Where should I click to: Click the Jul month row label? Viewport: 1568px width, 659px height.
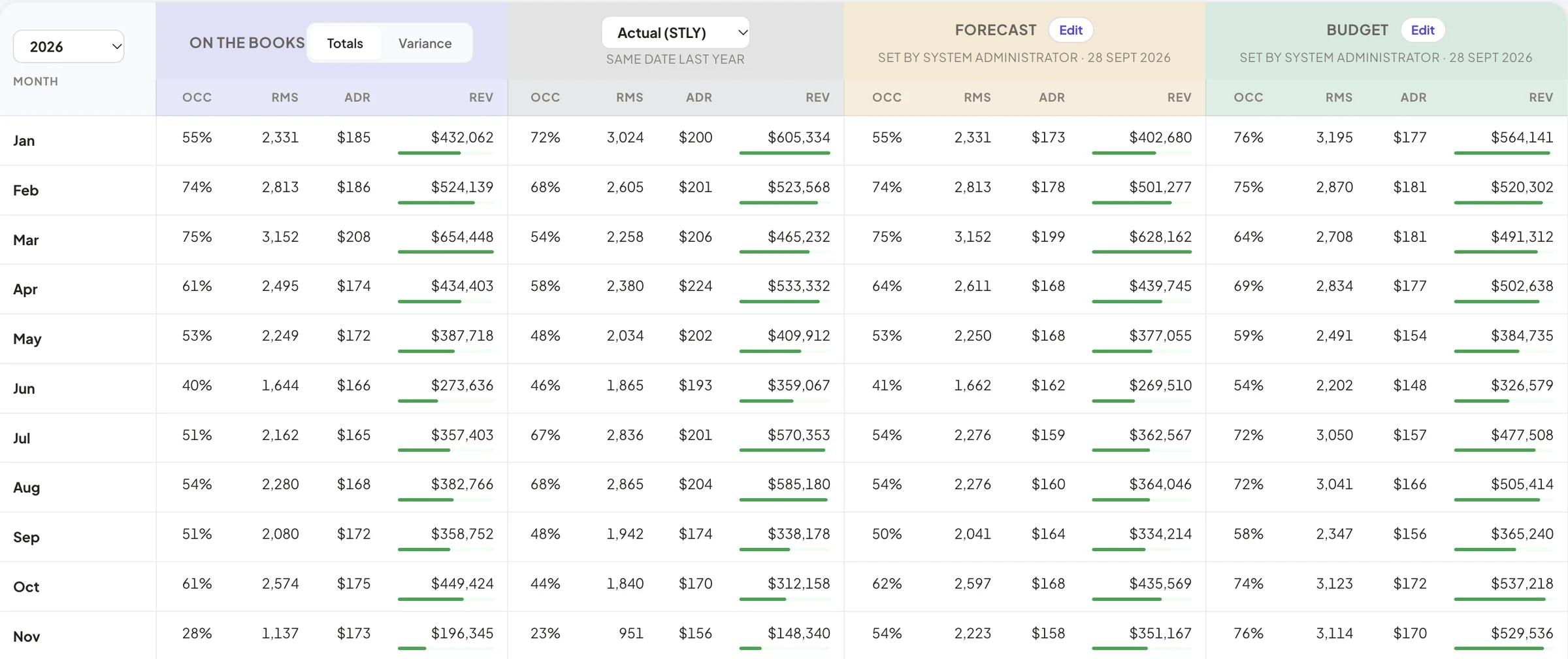(x=22, y=438)
